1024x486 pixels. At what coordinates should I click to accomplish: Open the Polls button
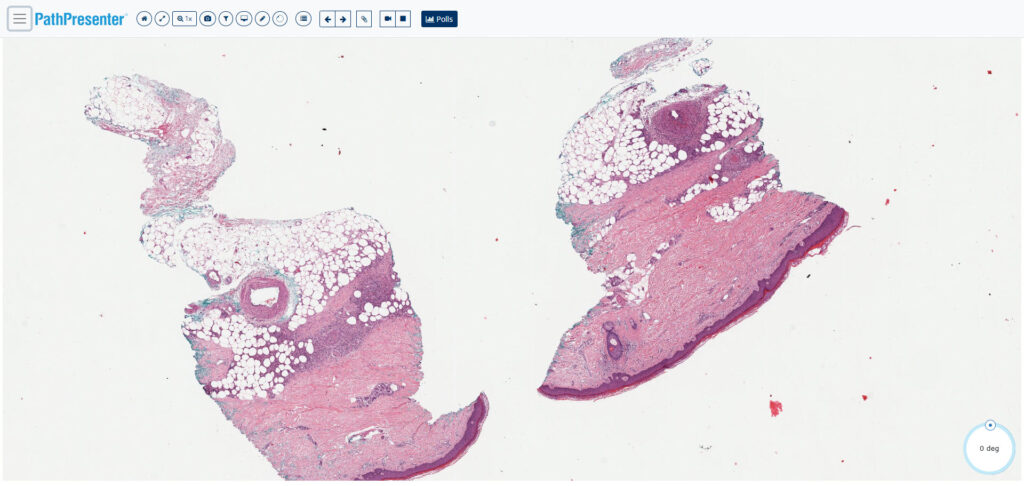440,19
